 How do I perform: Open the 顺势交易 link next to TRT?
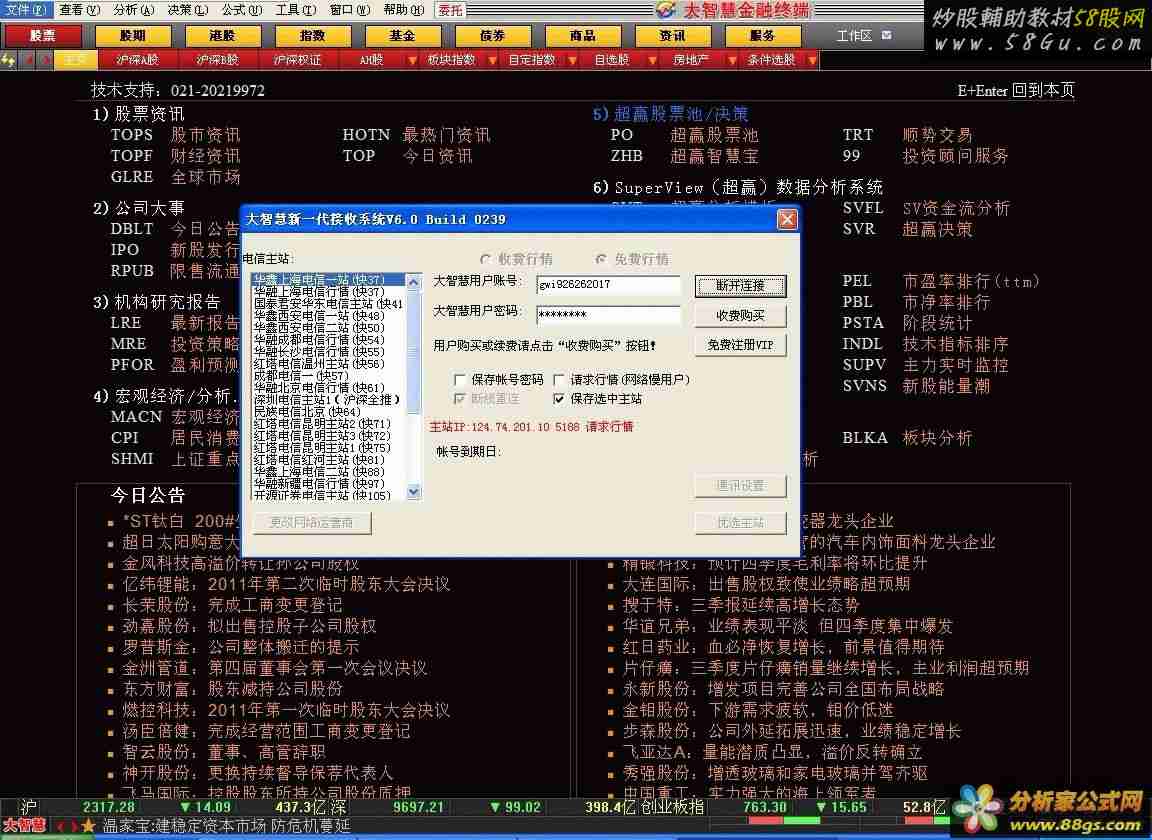click(x=937, y=135)
